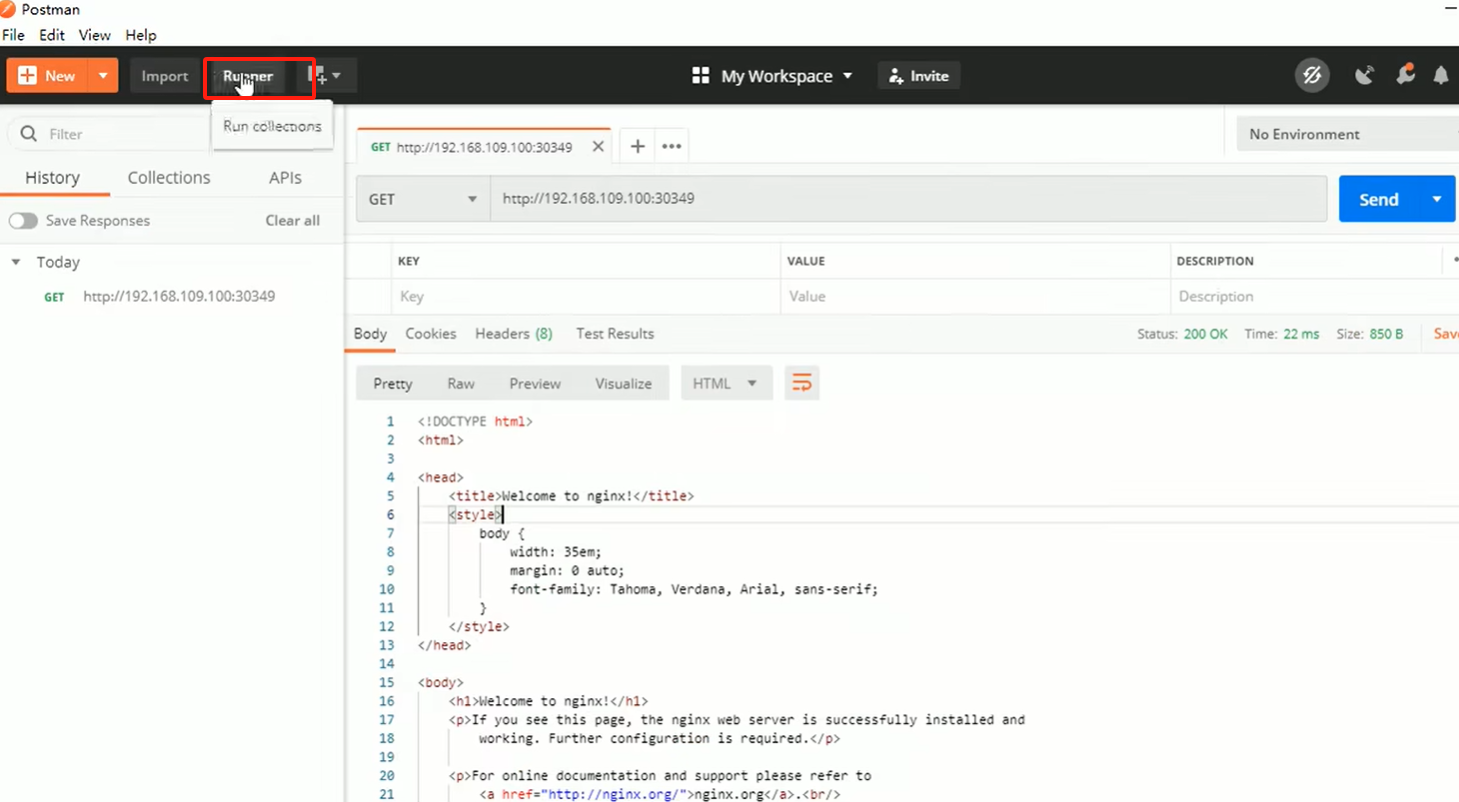
Task: Click the 200 OK status text
Action: pyautogui.click(x=1205, y=334)
